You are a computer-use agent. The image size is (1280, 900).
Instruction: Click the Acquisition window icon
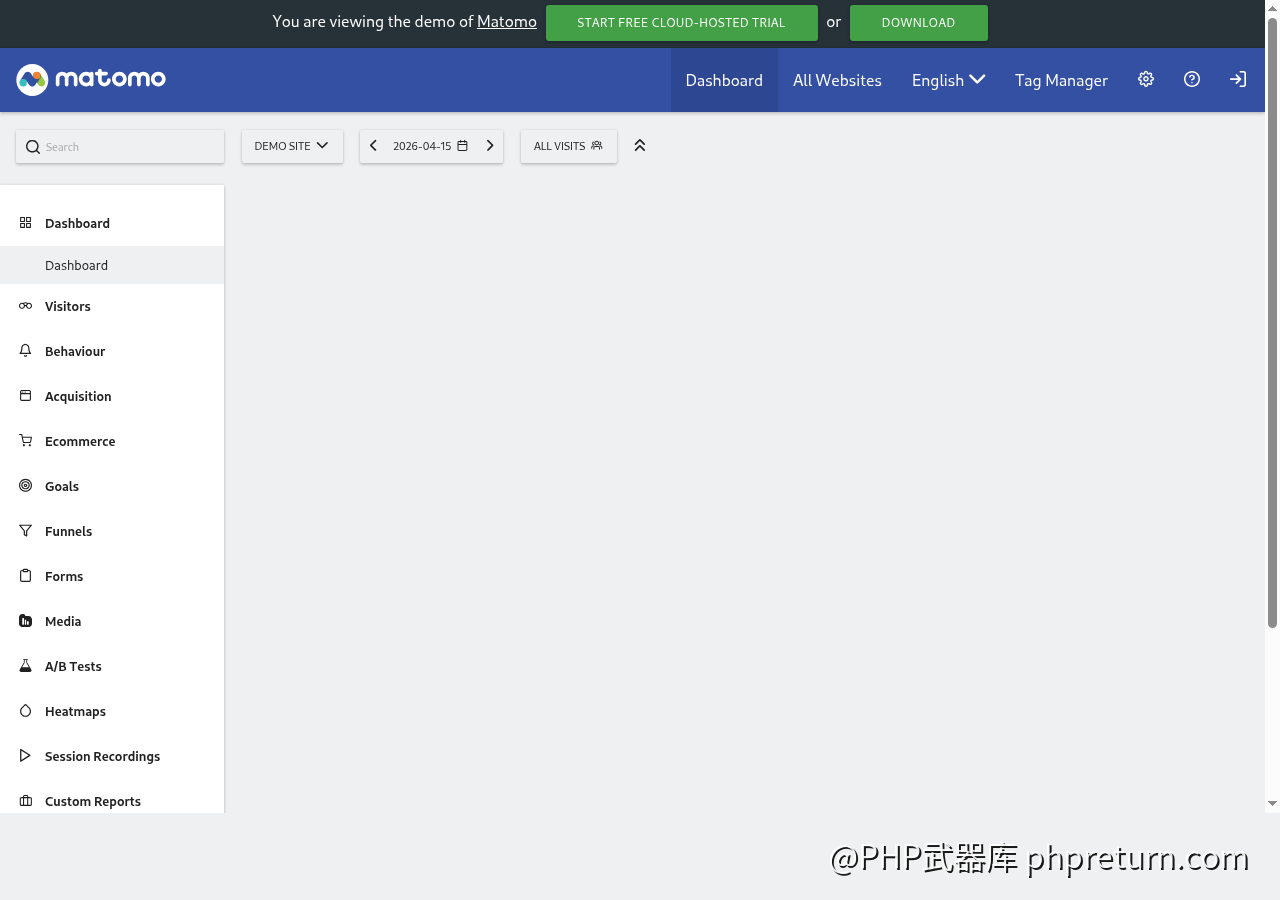[x=26, y=396]
